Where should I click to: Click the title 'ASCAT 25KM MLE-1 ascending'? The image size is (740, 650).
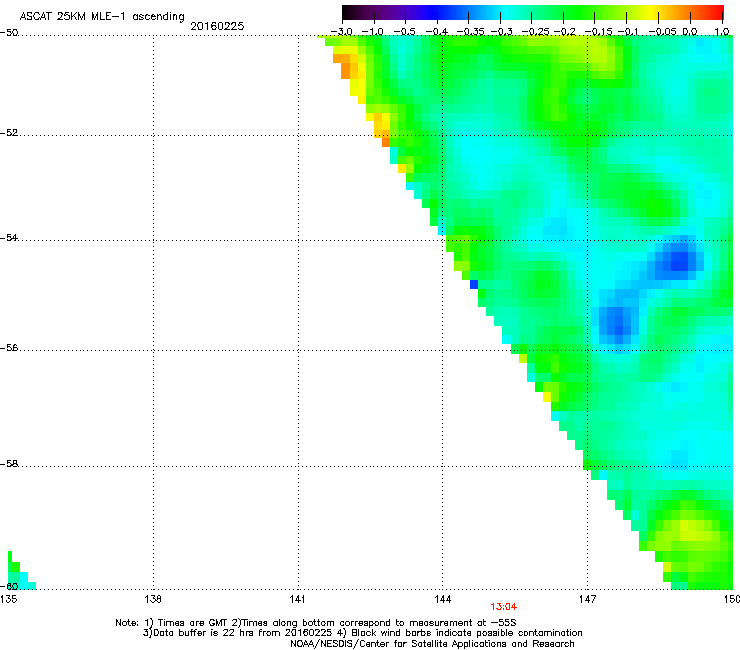click(x=102, y=17)
